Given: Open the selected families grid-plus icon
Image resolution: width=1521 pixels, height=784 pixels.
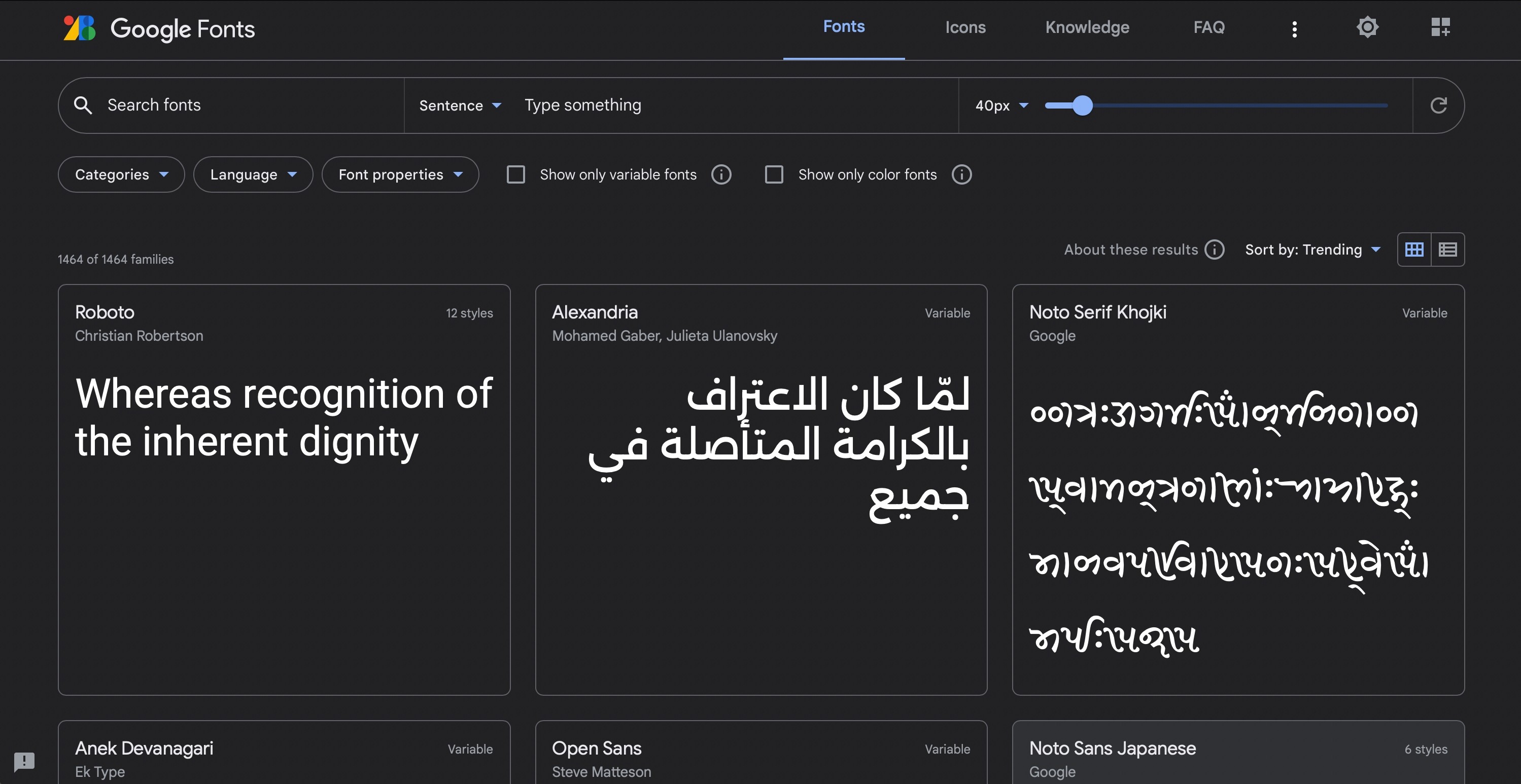Looking at the screenshot, I should click(x=1440, y=27).
